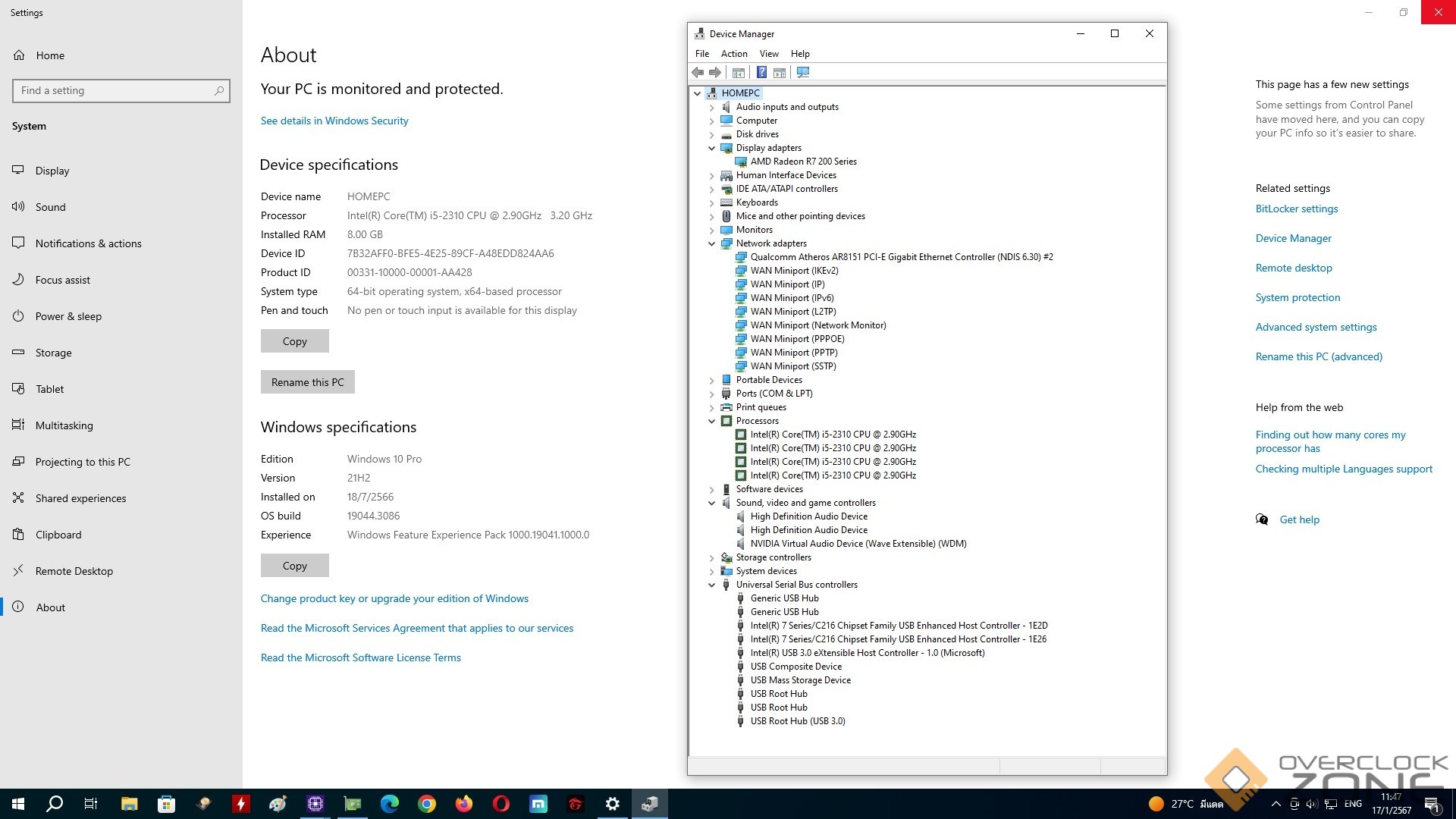Expand the Disk drives node
This screenshot has width=1456, height=819.
tap(711, 134)
